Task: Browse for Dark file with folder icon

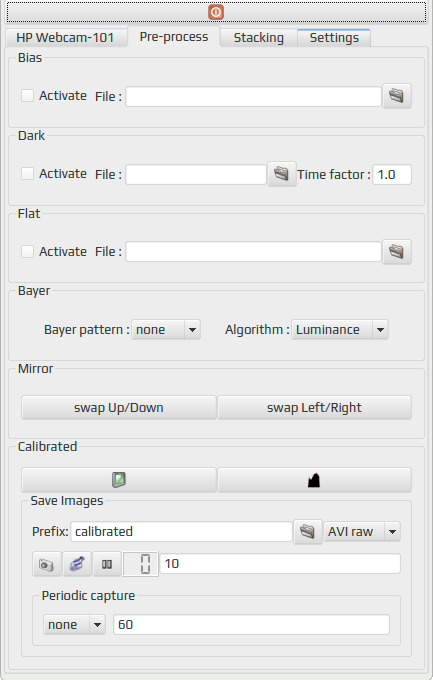Action: pyautogui.click(x=282, y=174)
